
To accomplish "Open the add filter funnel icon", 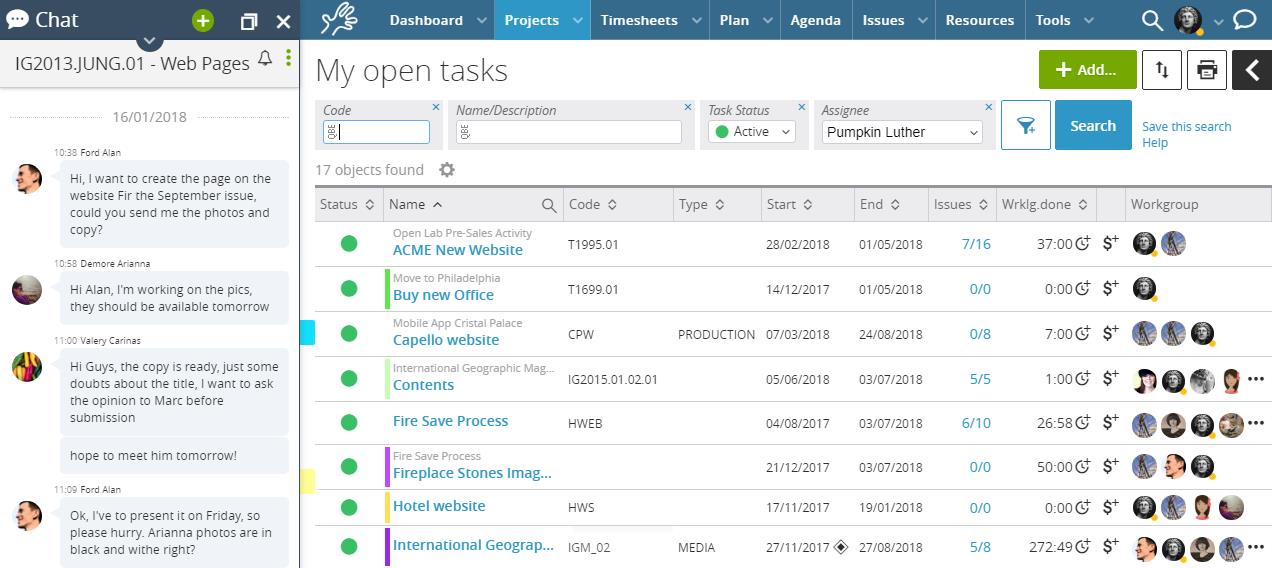I will click(x=1025, y=126).
